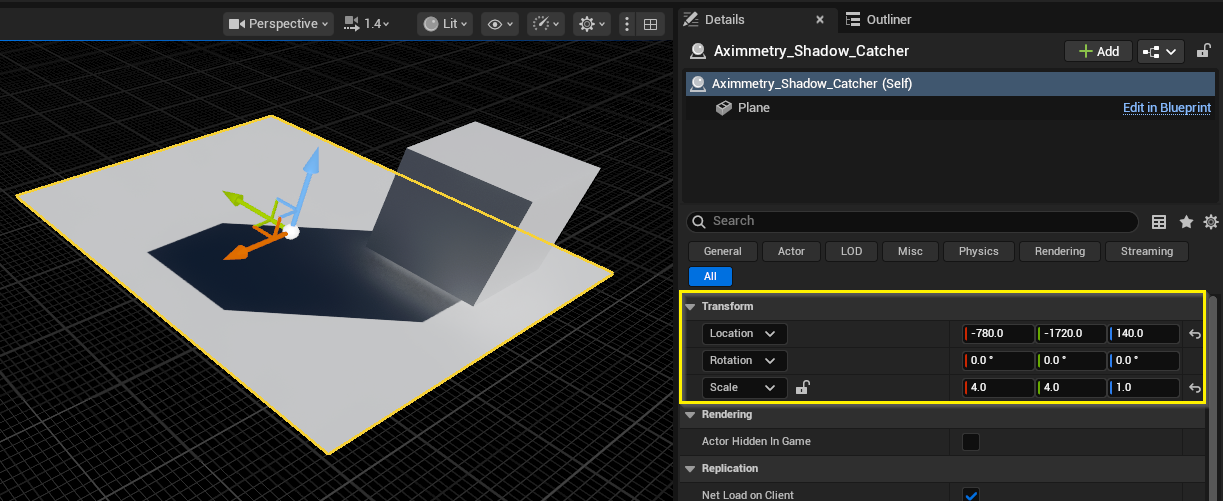1223x501 pixels.
Task: Reset Scale to default arrow icon
Action: point(1194,388)
